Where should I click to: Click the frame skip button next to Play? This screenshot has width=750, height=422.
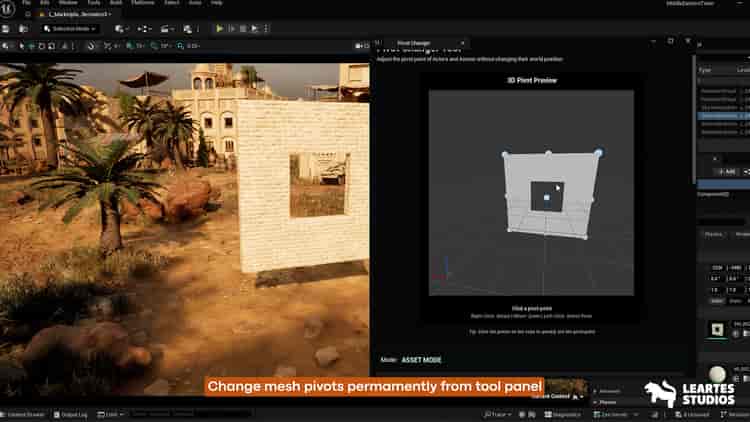point(232,29)
